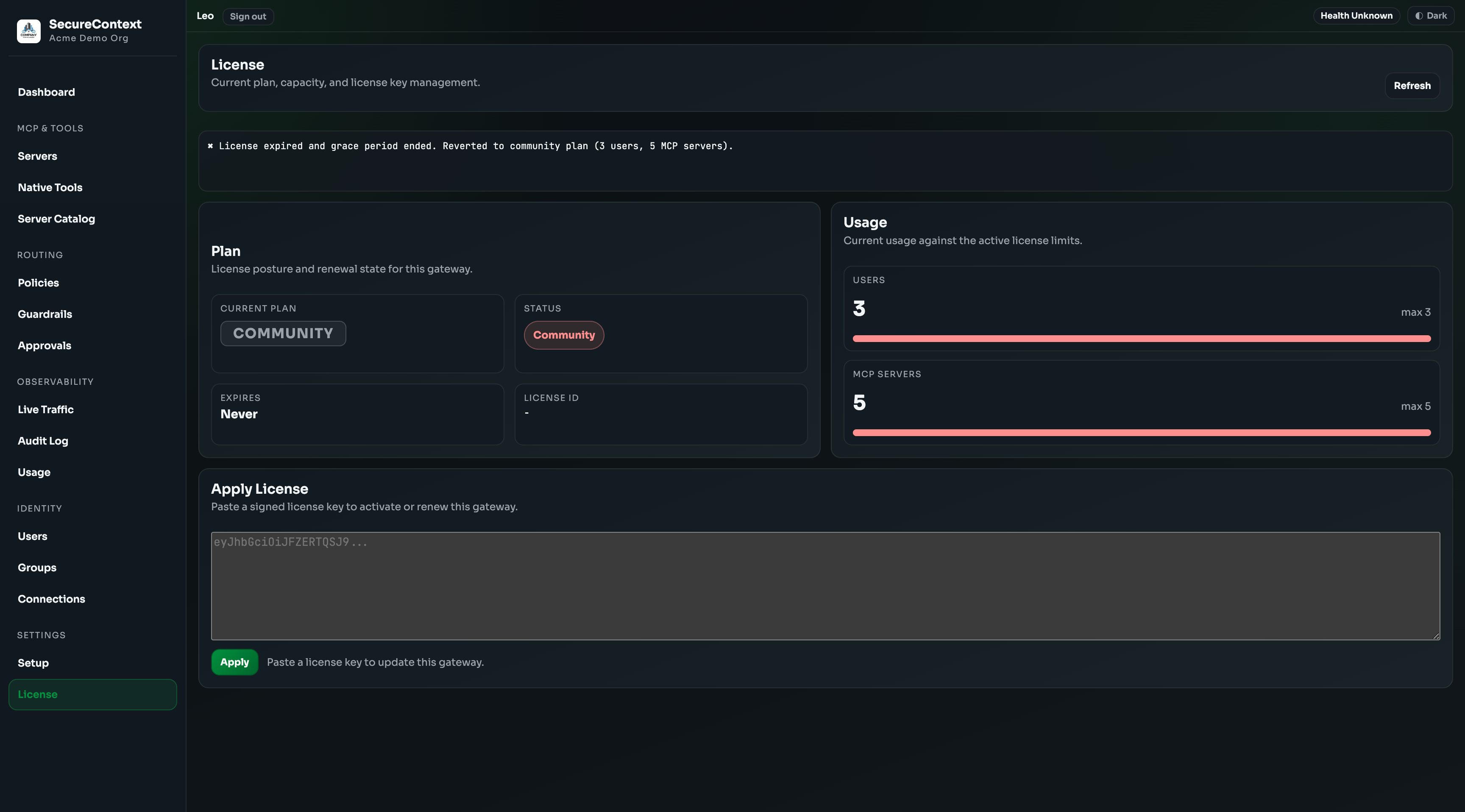This screenshot has width=1465, height=812.
Task: Go to Servers in sidebar
Action: 38,156
